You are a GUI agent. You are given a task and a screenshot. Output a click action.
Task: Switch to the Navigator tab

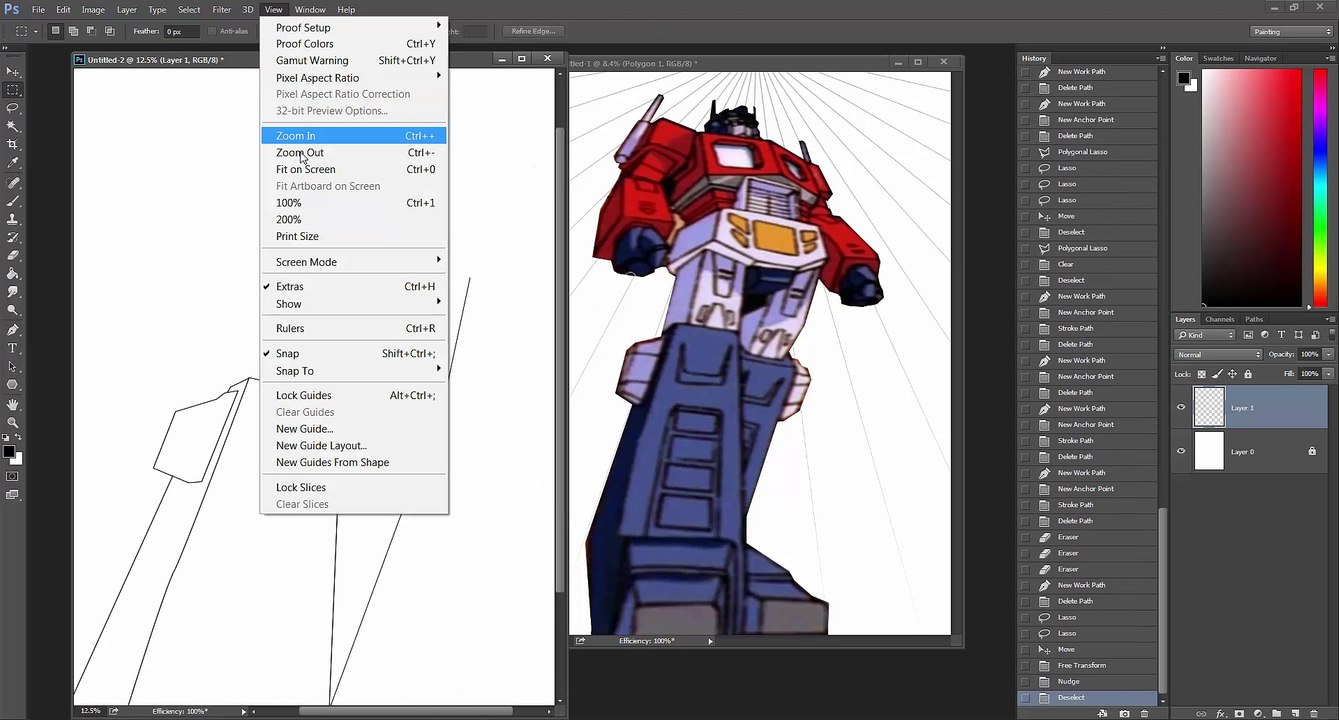click(1260, 58)
